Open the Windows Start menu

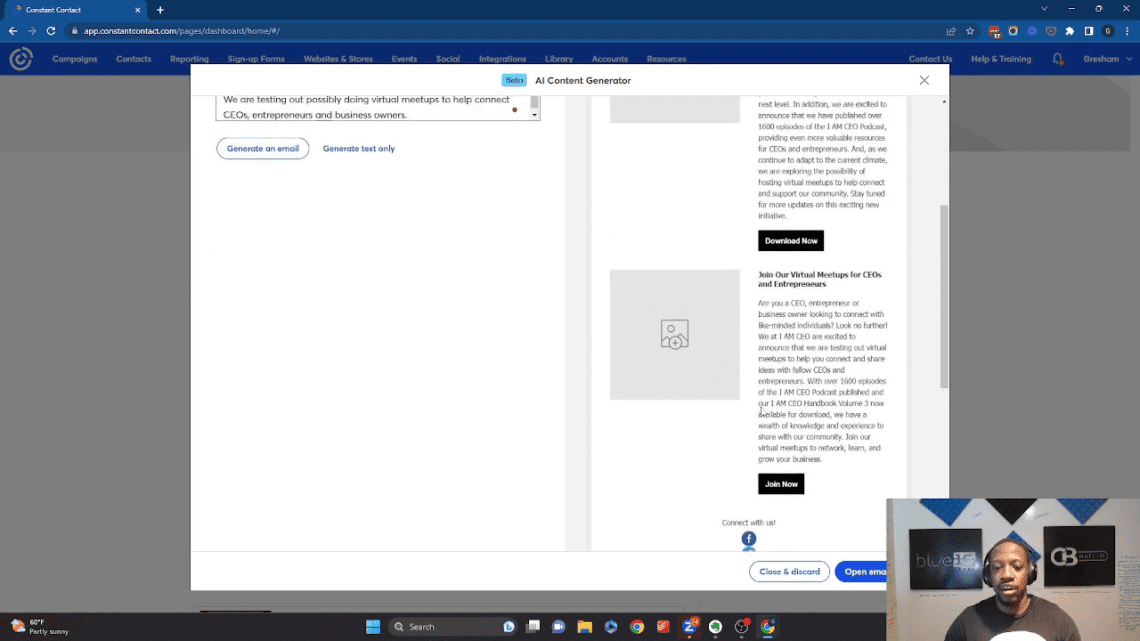pos(374,627)
